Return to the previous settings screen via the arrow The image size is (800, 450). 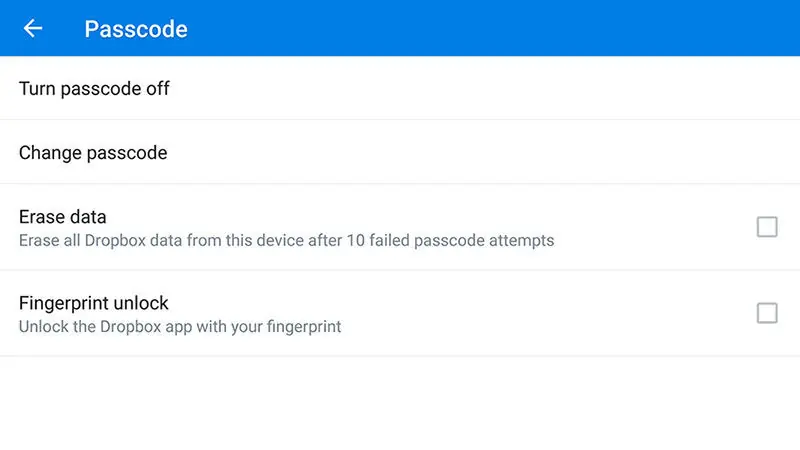pos(33,28)
